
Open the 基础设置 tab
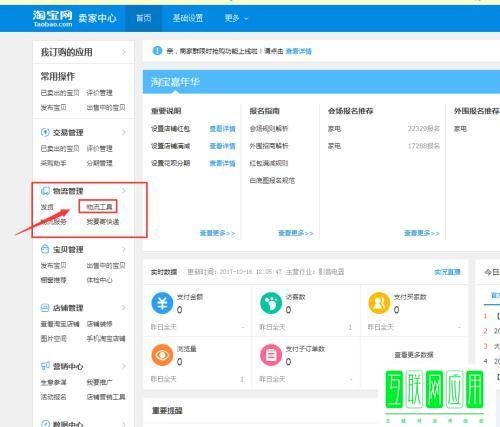tap(188, 18)
